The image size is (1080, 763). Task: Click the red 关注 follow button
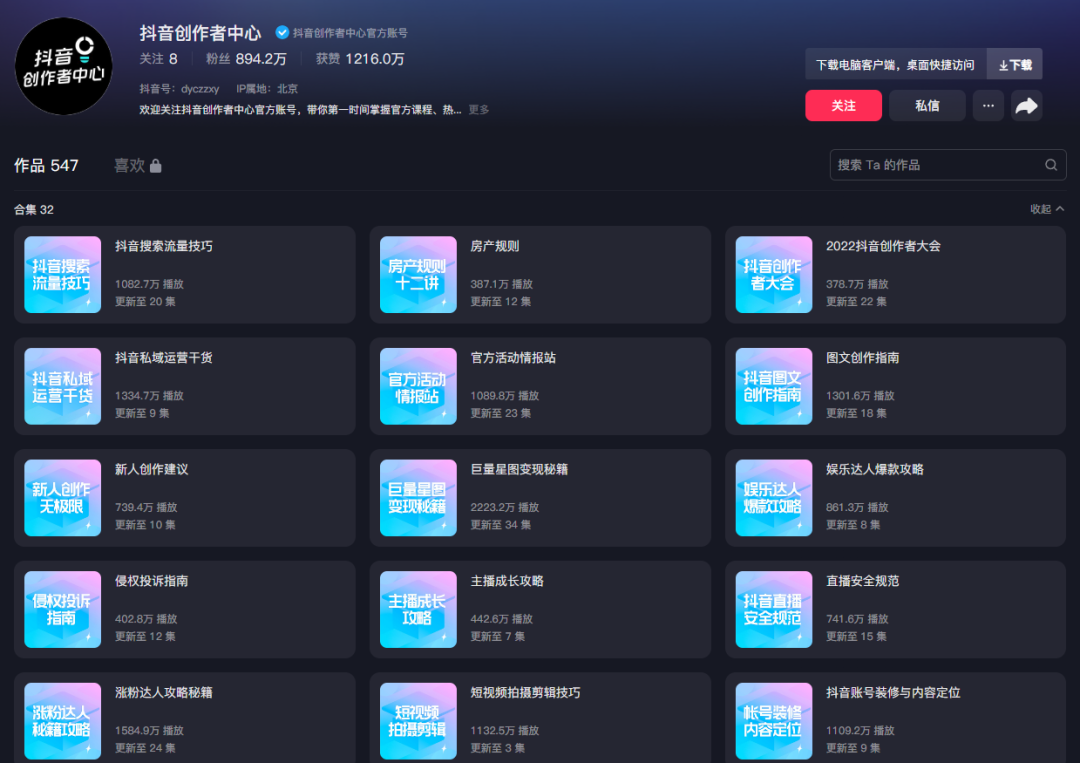(x=843, y=105)
